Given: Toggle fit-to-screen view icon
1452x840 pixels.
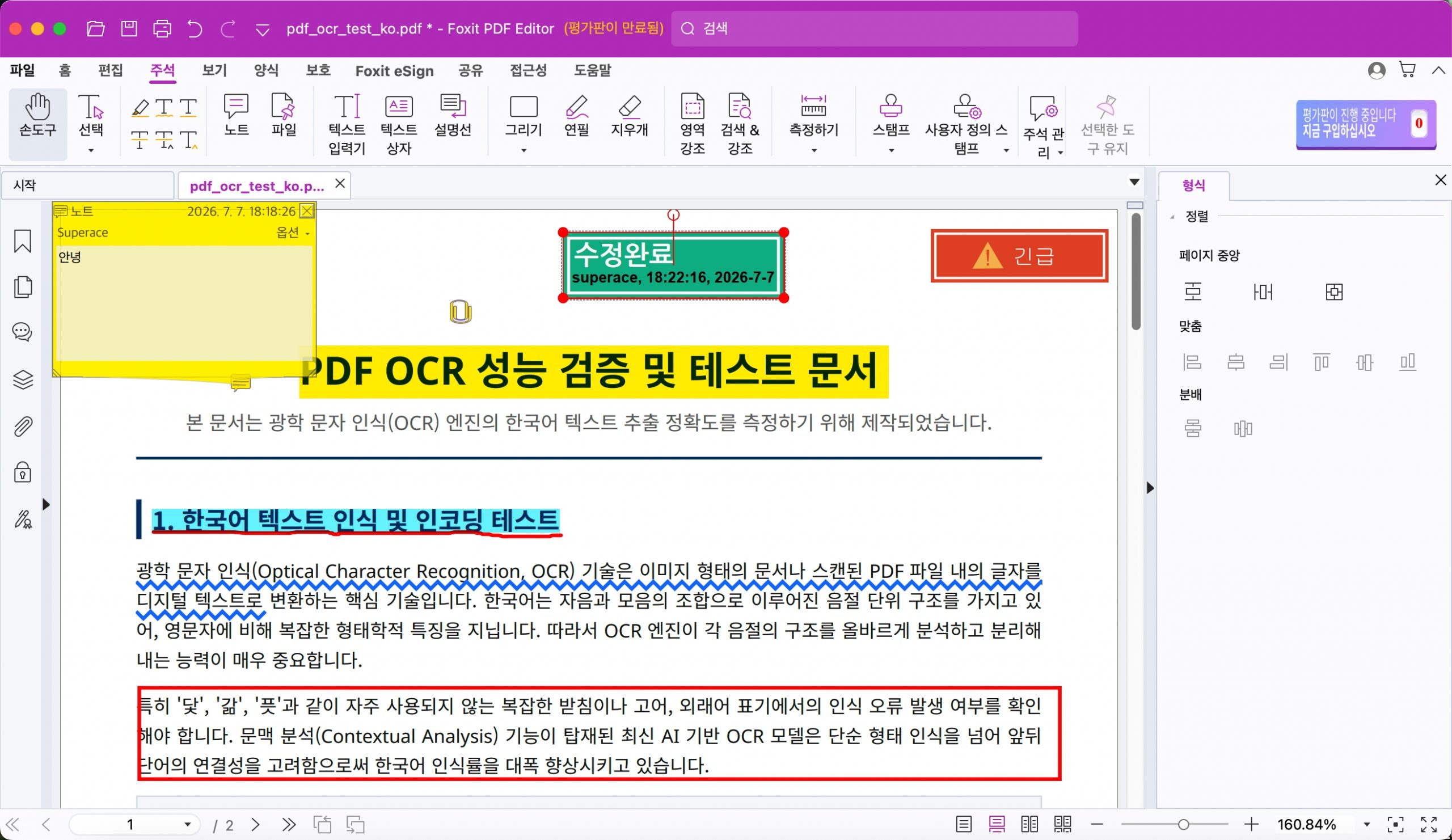Looking at the screenshot, I should click(x=1395, y=824).
